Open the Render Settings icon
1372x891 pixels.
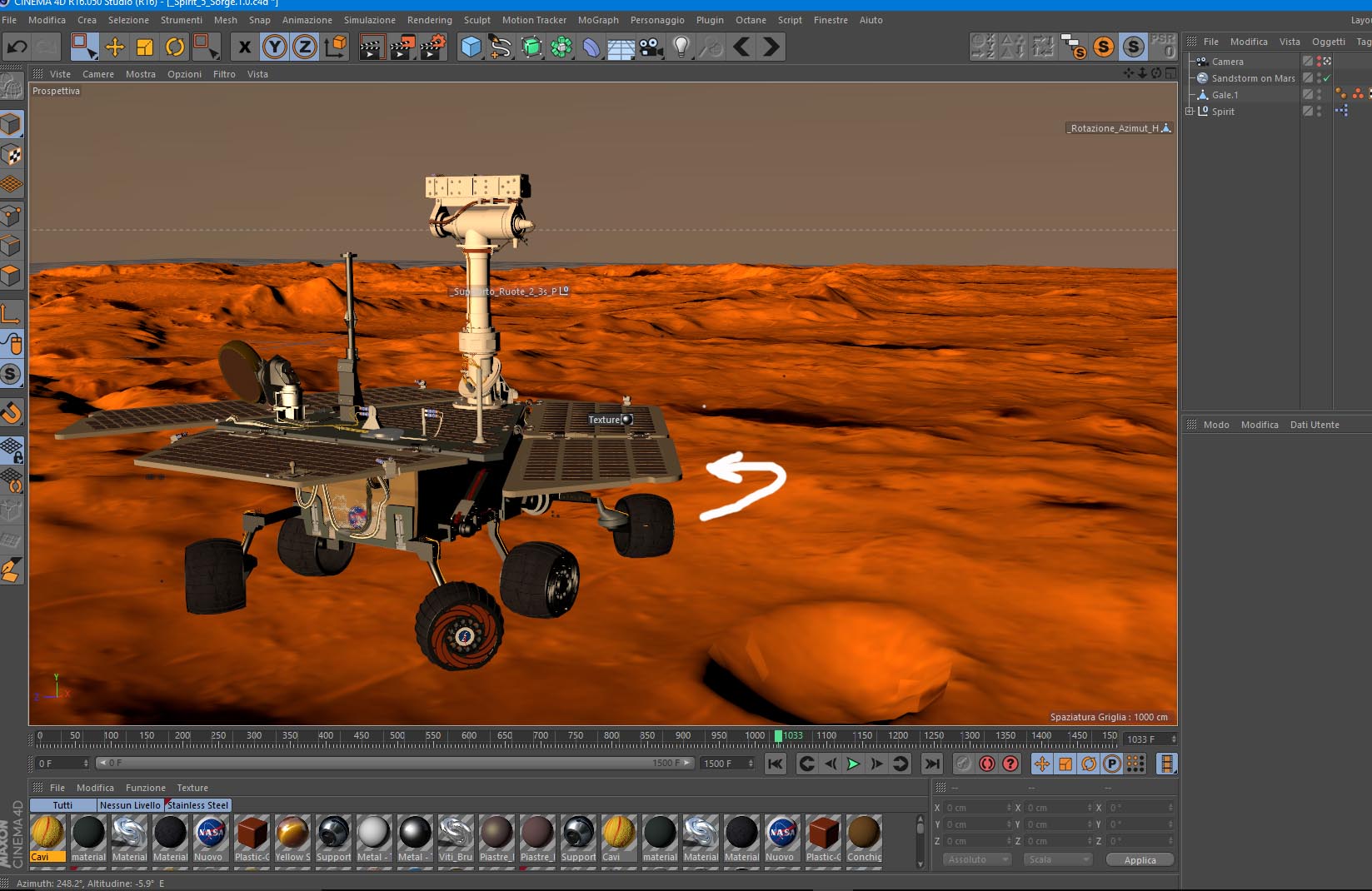(432, 47)
